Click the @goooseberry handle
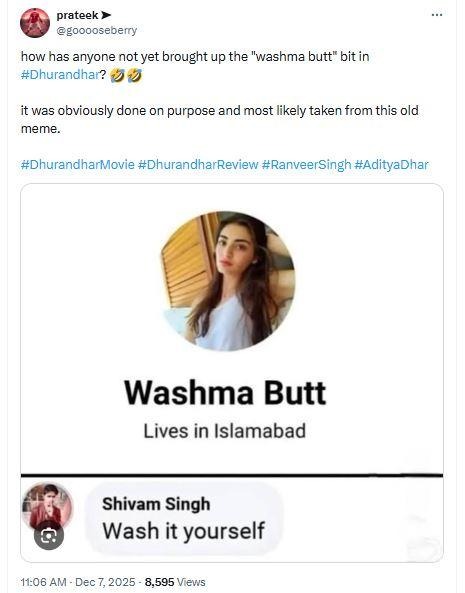465x593 pixels. (x=96, y=30)
